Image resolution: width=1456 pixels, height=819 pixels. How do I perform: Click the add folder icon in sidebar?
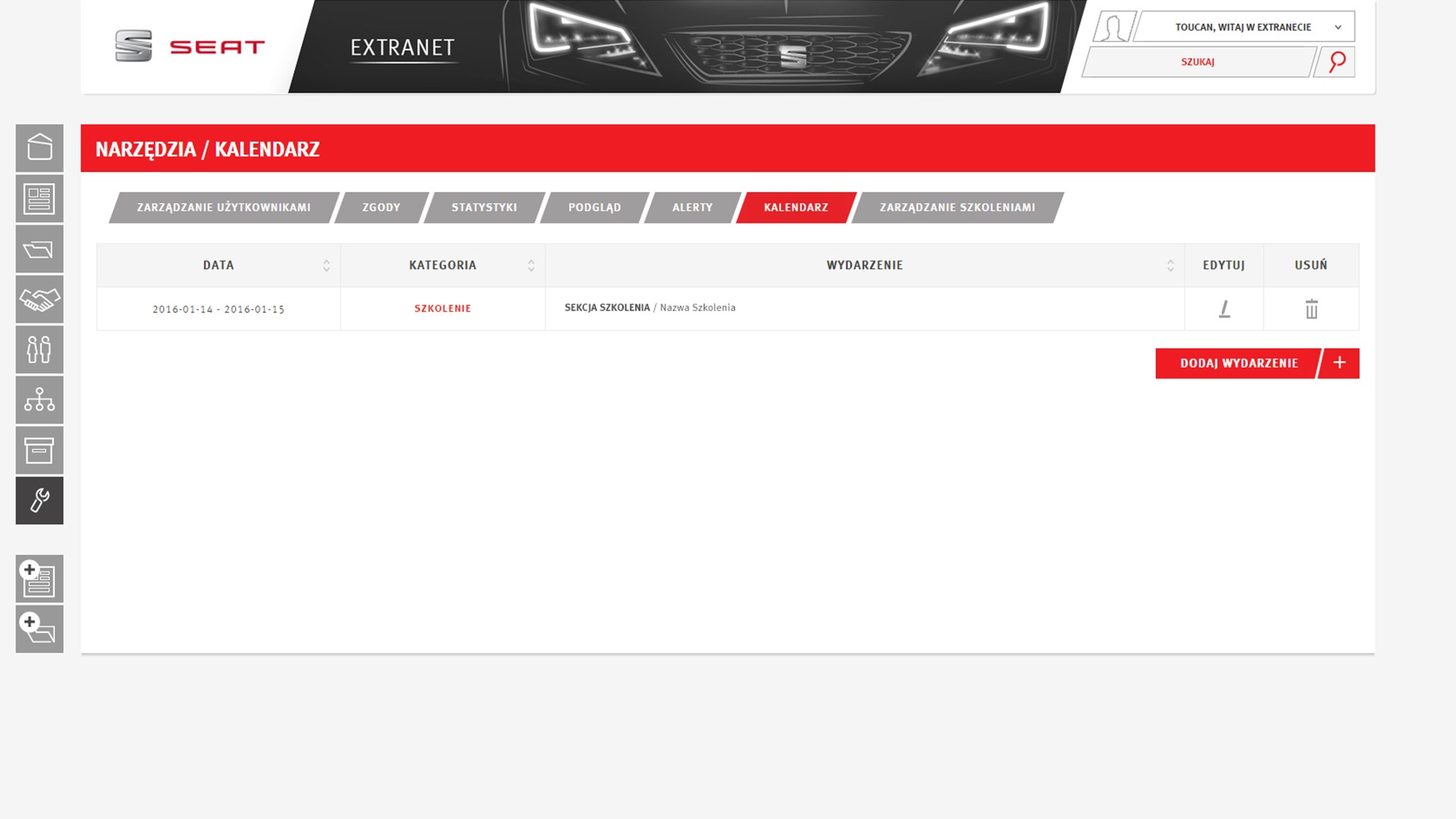[39, 629]
